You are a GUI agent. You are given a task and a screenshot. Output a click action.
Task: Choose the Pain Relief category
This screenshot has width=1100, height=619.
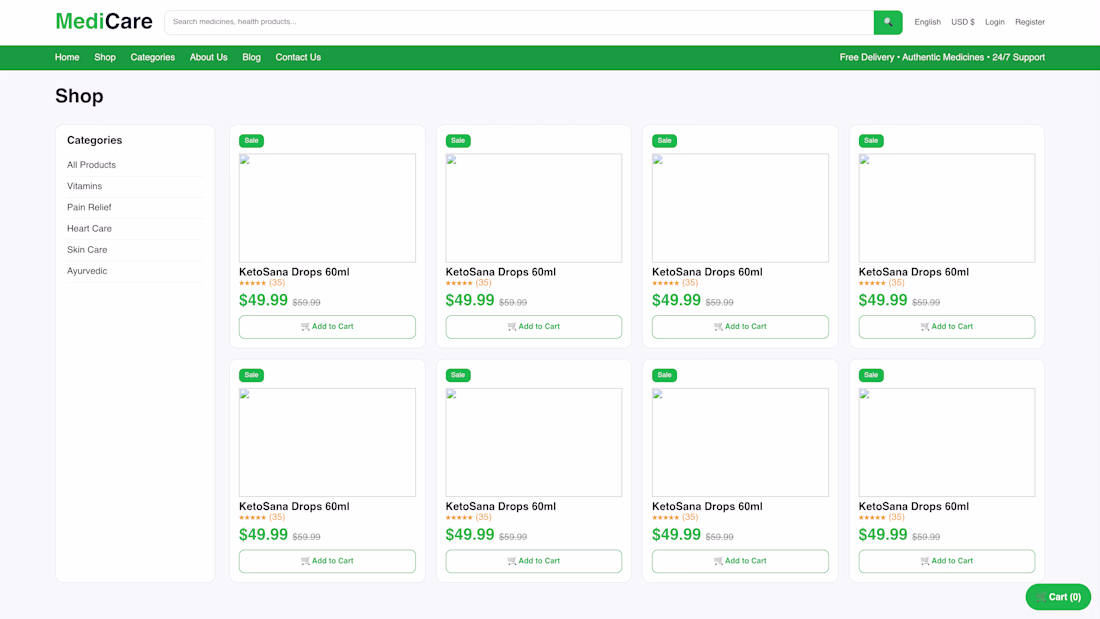(89, 207)
